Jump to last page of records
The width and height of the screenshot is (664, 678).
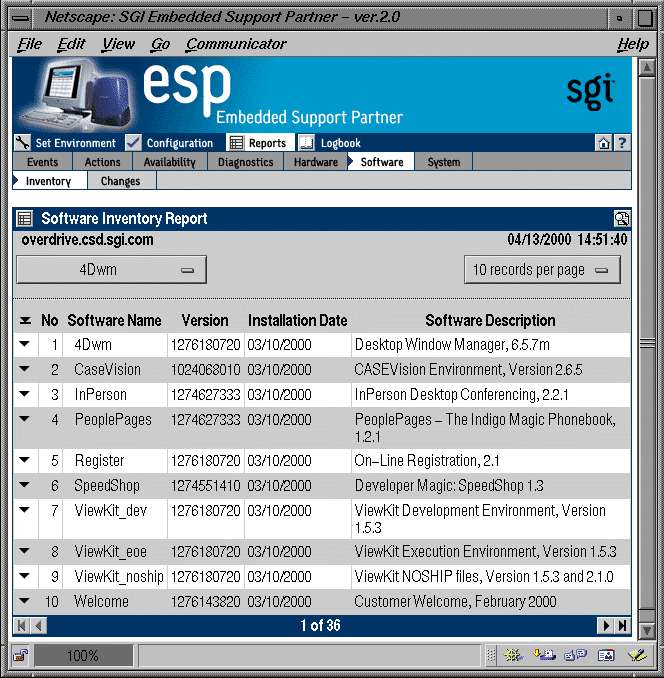pyautogui.click(x=622, y=626)
